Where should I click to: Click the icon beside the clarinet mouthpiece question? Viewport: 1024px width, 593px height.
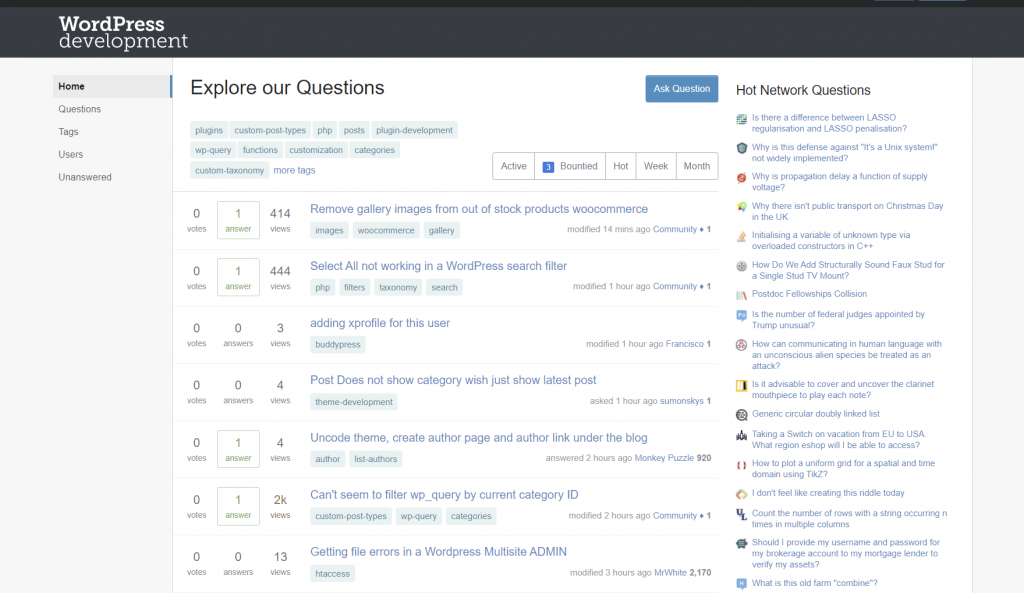[x=741, y=385]
